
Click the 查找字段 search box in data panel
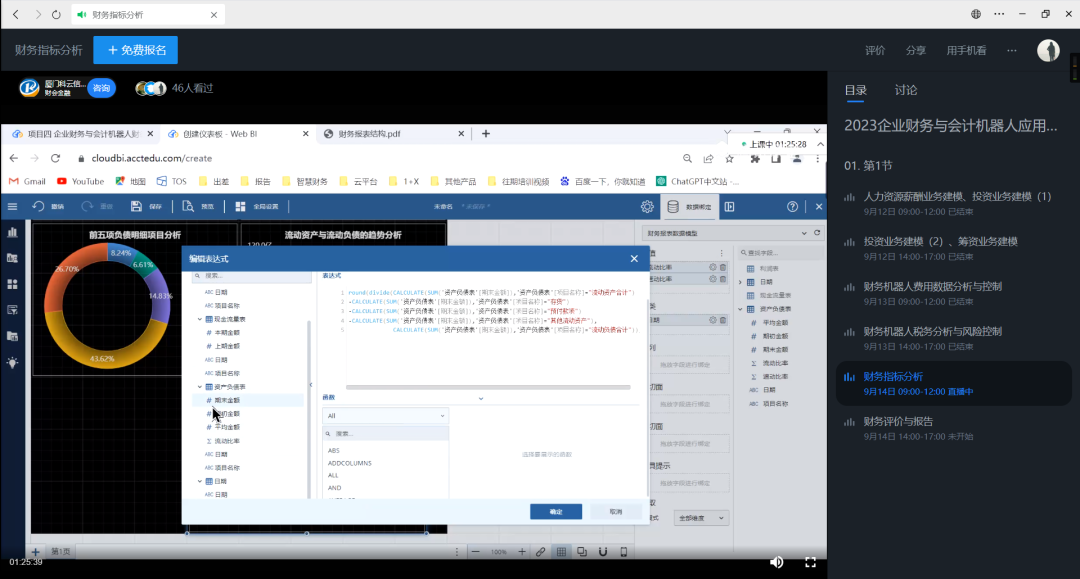pos(780,253)
